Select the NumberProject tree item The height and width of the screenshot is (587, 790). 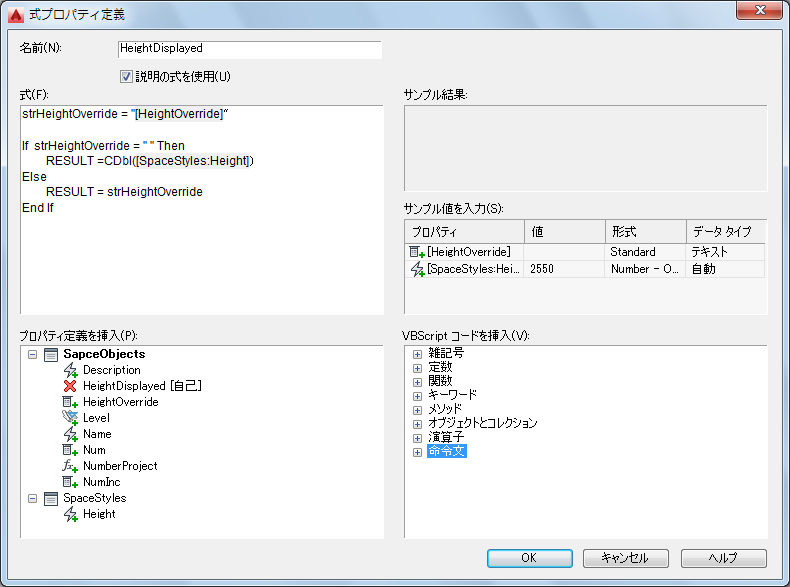[x=120, y=466]
